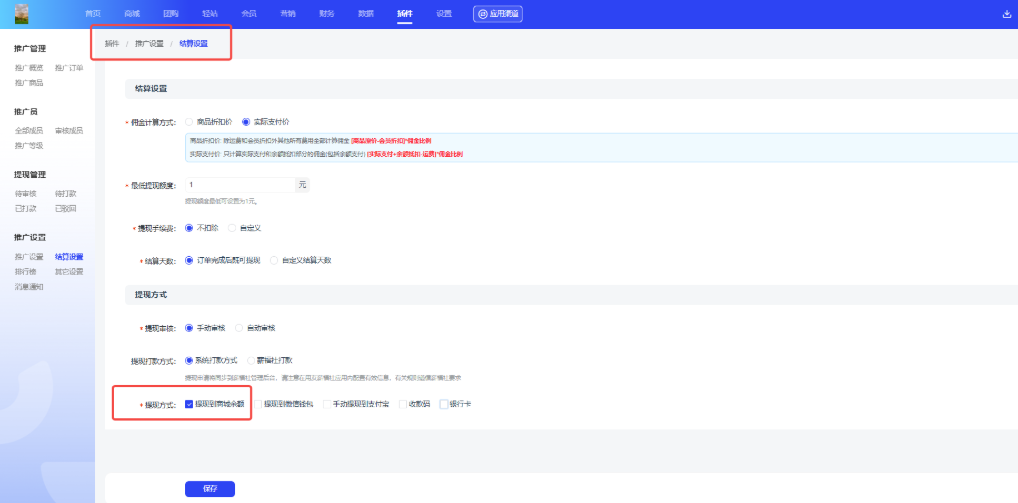The height and width of the screenshot is (503, 1018).
Task: Open 推广订单 in the left sidebar
Action: (x=69, y=68)
